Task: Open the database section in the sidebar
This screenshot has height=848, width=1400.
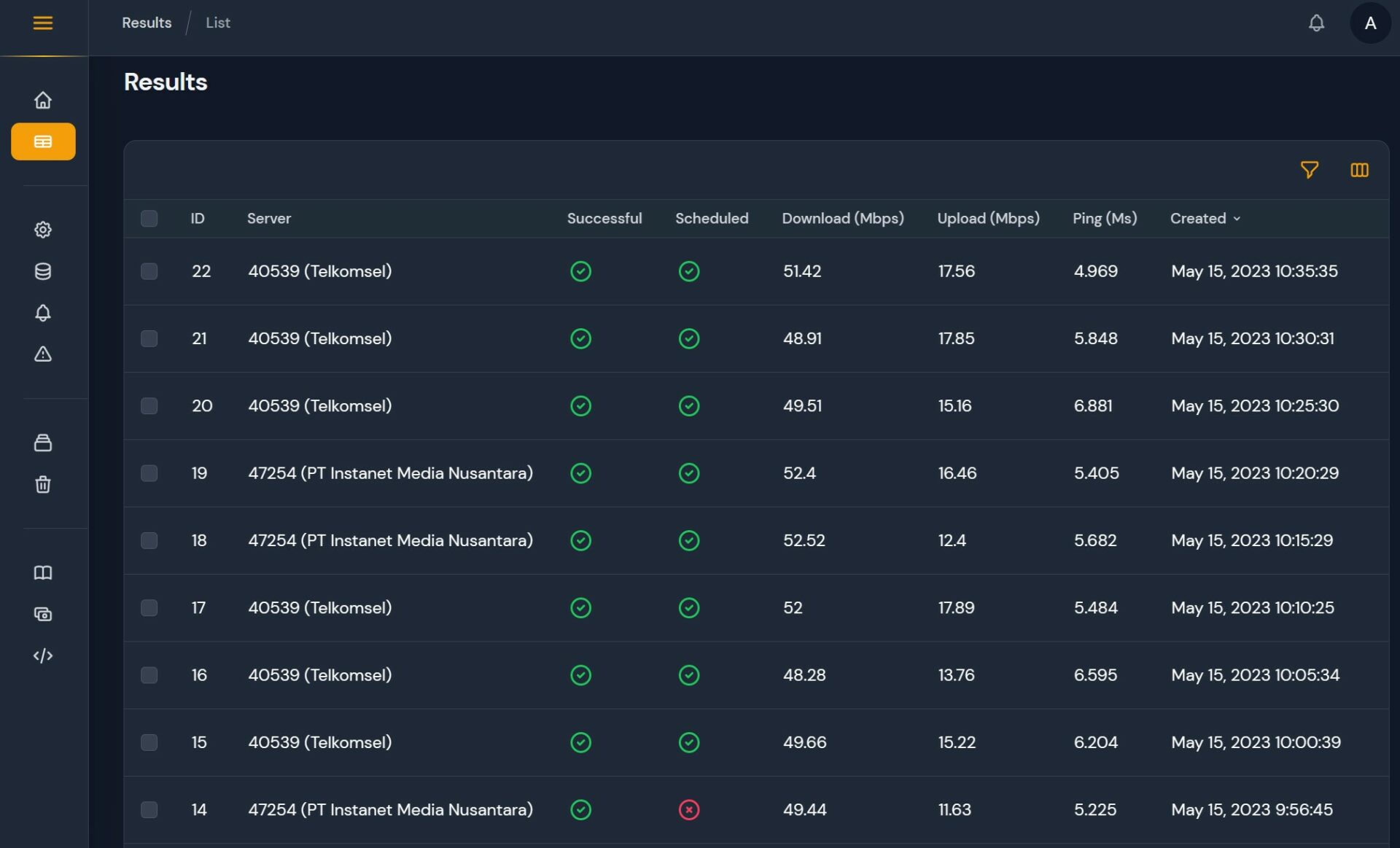Action: 43,271
